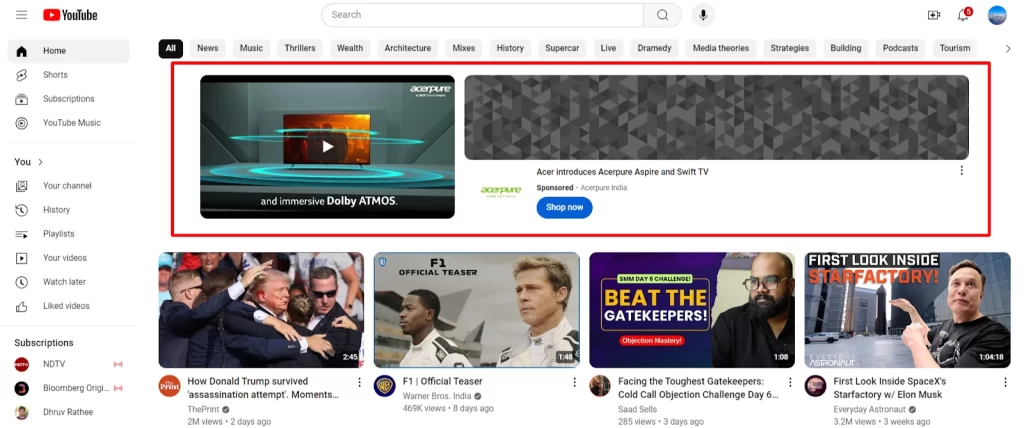Open Your channel in the sidebar
Screen dimensions: 1024x428
click(69, 186)
